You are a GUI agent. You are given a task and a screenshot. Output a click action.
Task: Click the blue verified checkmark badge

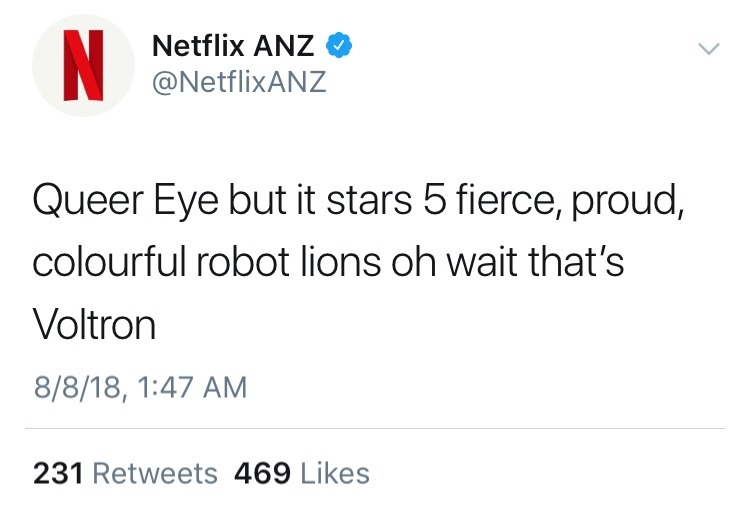coord(339,45)
